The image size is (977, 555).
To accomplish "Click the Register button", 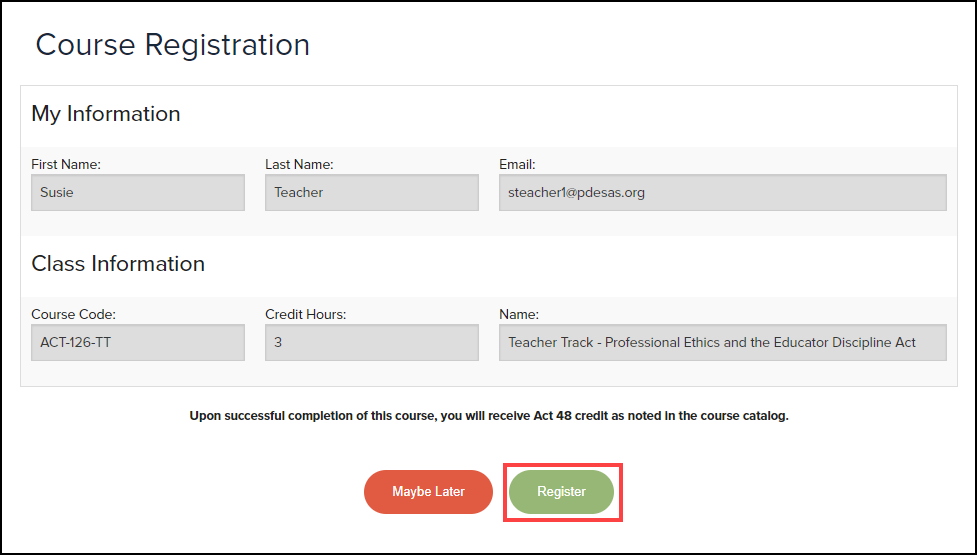I will pos(561,492).
